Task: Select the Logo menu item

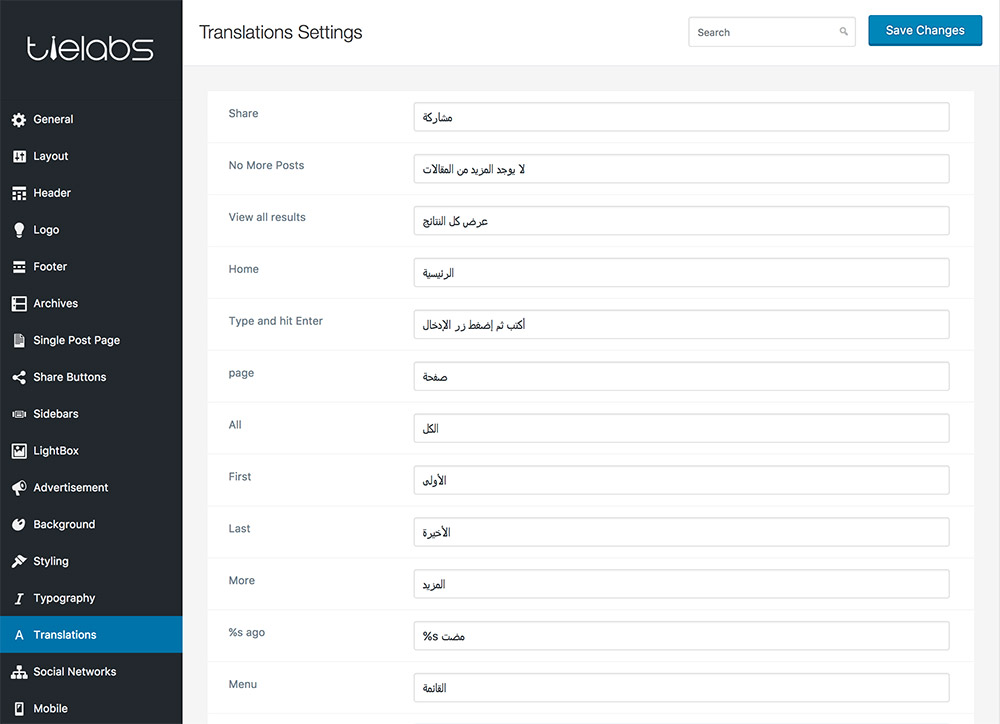Action: point(91,230)
